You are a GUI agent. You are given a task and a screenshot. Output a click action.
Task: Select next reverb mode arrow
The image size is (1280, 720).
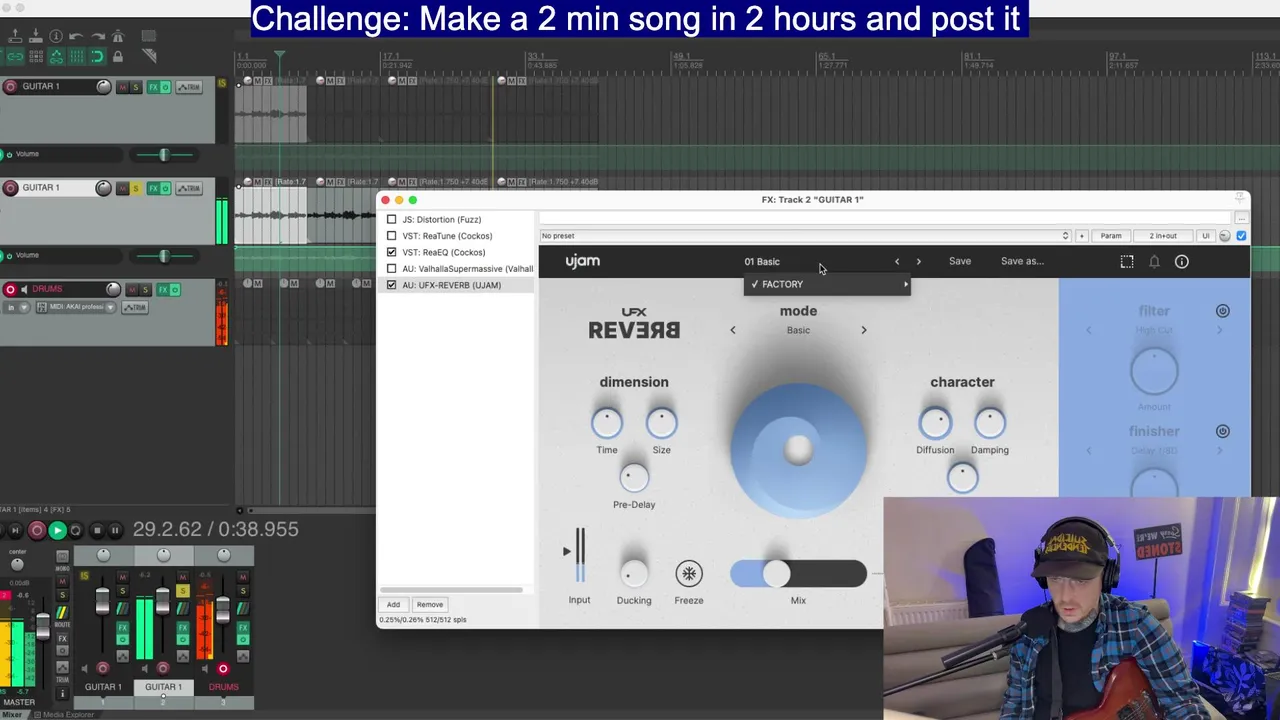[x=864, y=330]
